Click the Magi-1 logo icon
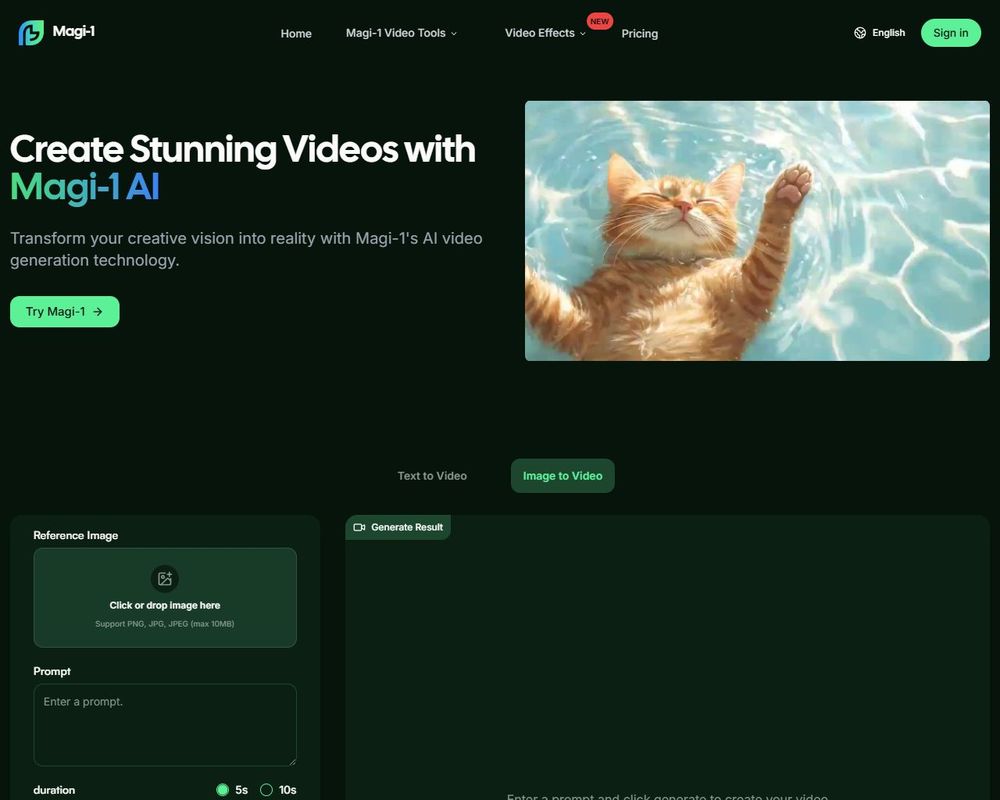 point(29,32)
